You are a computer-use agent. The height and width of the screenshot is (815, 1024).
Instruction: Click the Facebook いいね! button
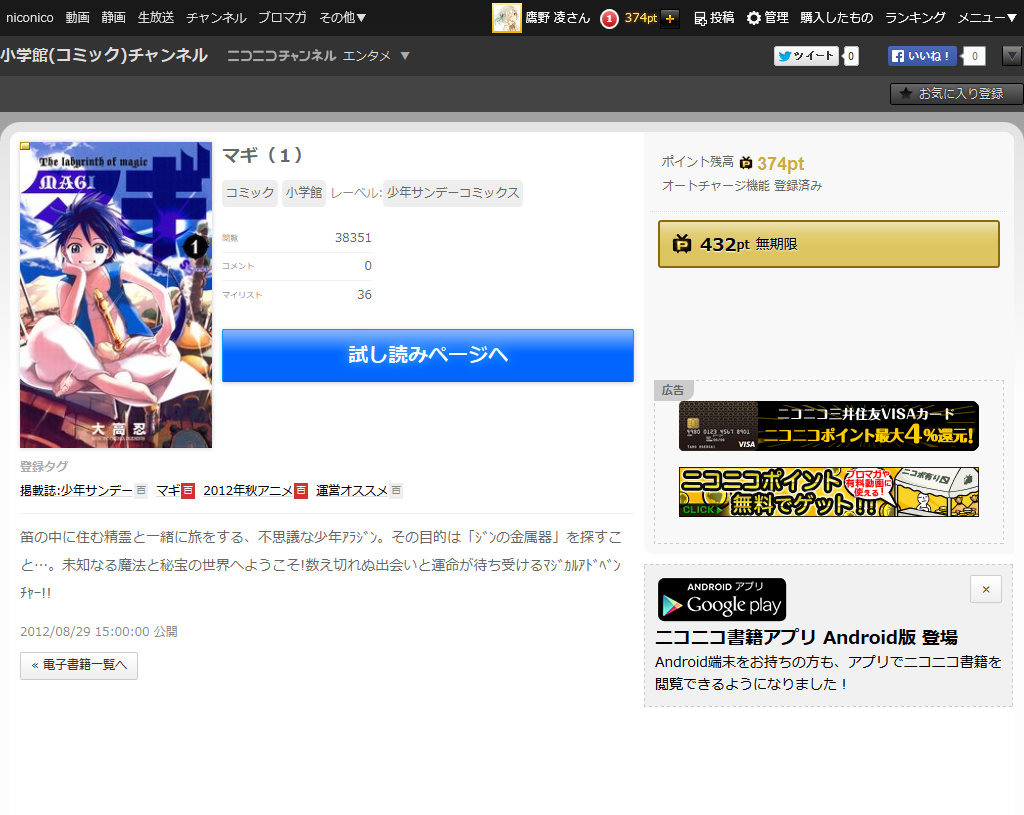pyautogui.click(x=921, y=56)
